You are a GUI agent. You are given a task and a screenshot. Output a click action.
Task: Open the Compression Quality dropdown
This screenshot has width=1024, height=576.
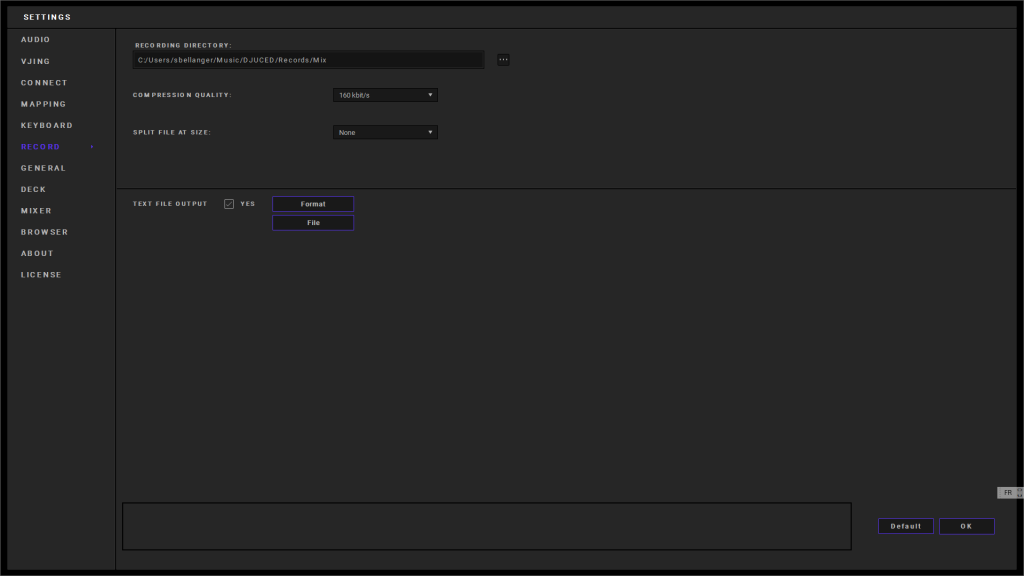385,95
